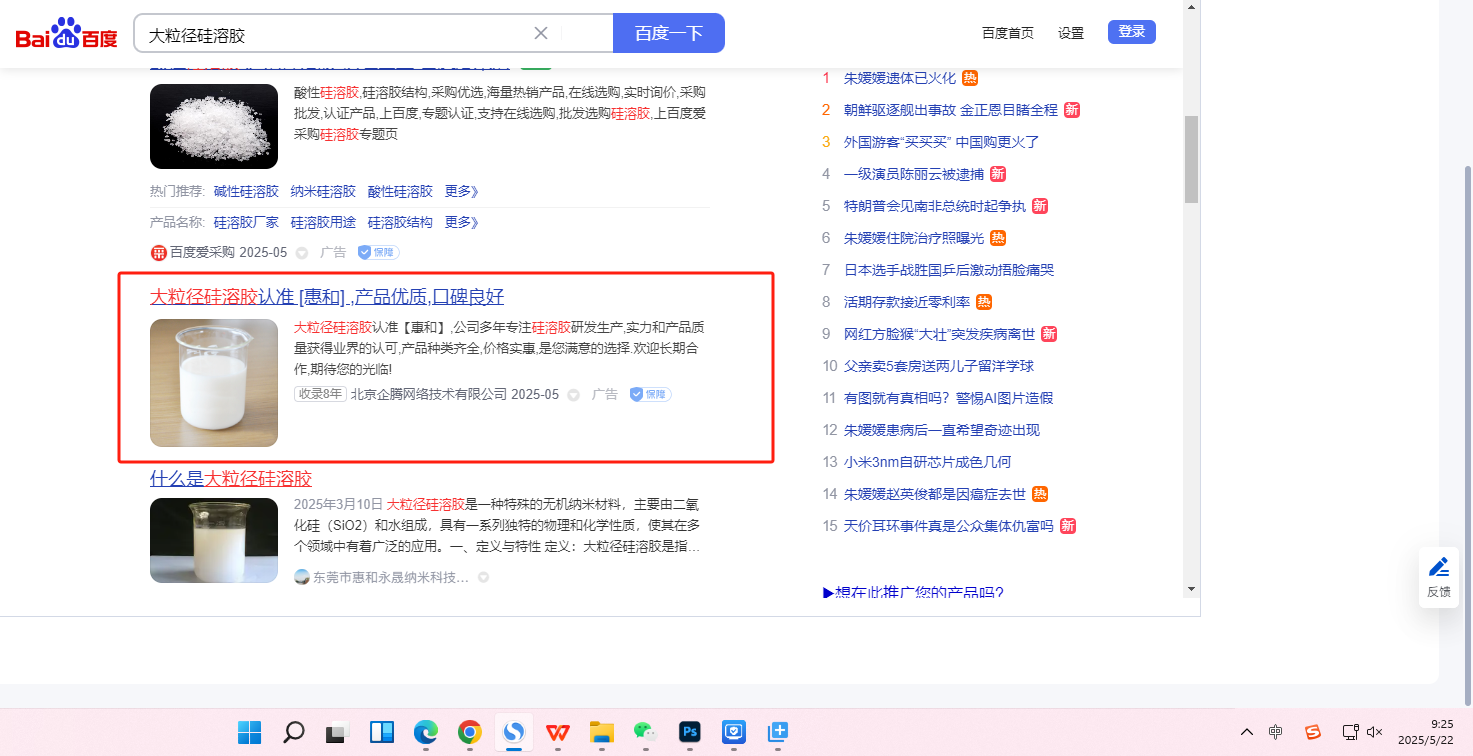Image resolution: width=1473 pixels, height=756 pixels.
Task: Launch WeChat from the taskbar
Action: coord(645,732)
